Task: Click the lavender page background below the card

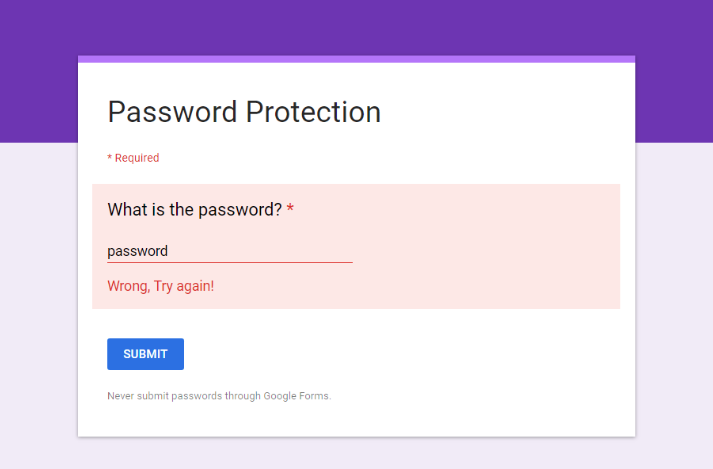Action: (x=356, y=454)
